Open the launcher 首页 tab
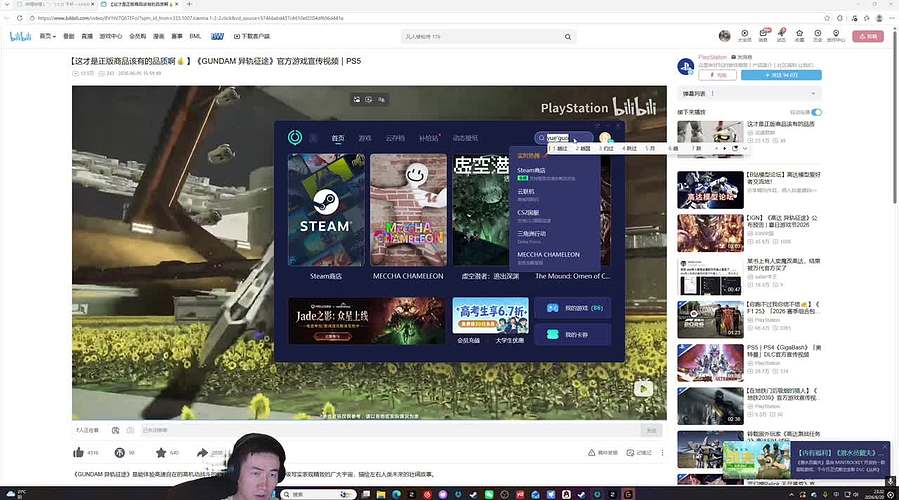The height and width of the screenshot is (500, 899). coord(338,138)
